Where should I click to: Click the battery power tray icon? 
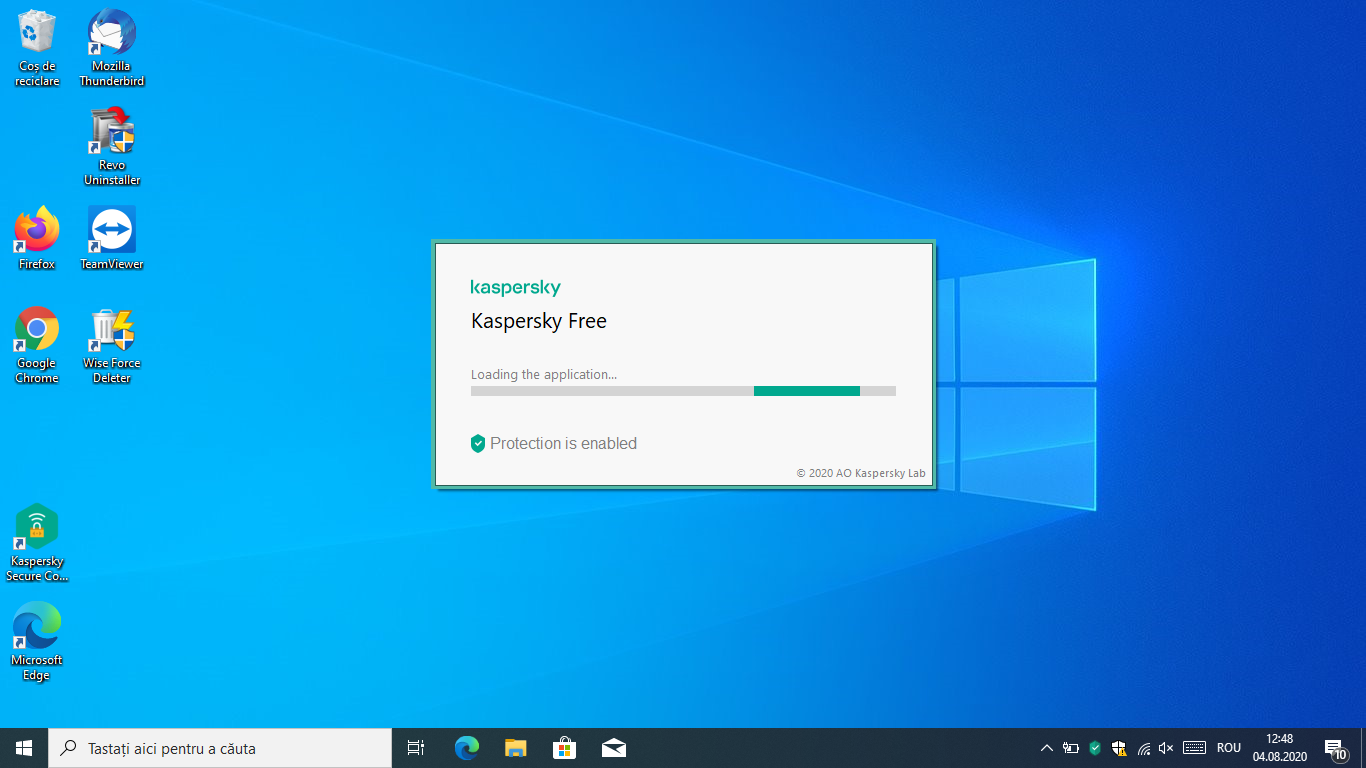[1071, 748]
